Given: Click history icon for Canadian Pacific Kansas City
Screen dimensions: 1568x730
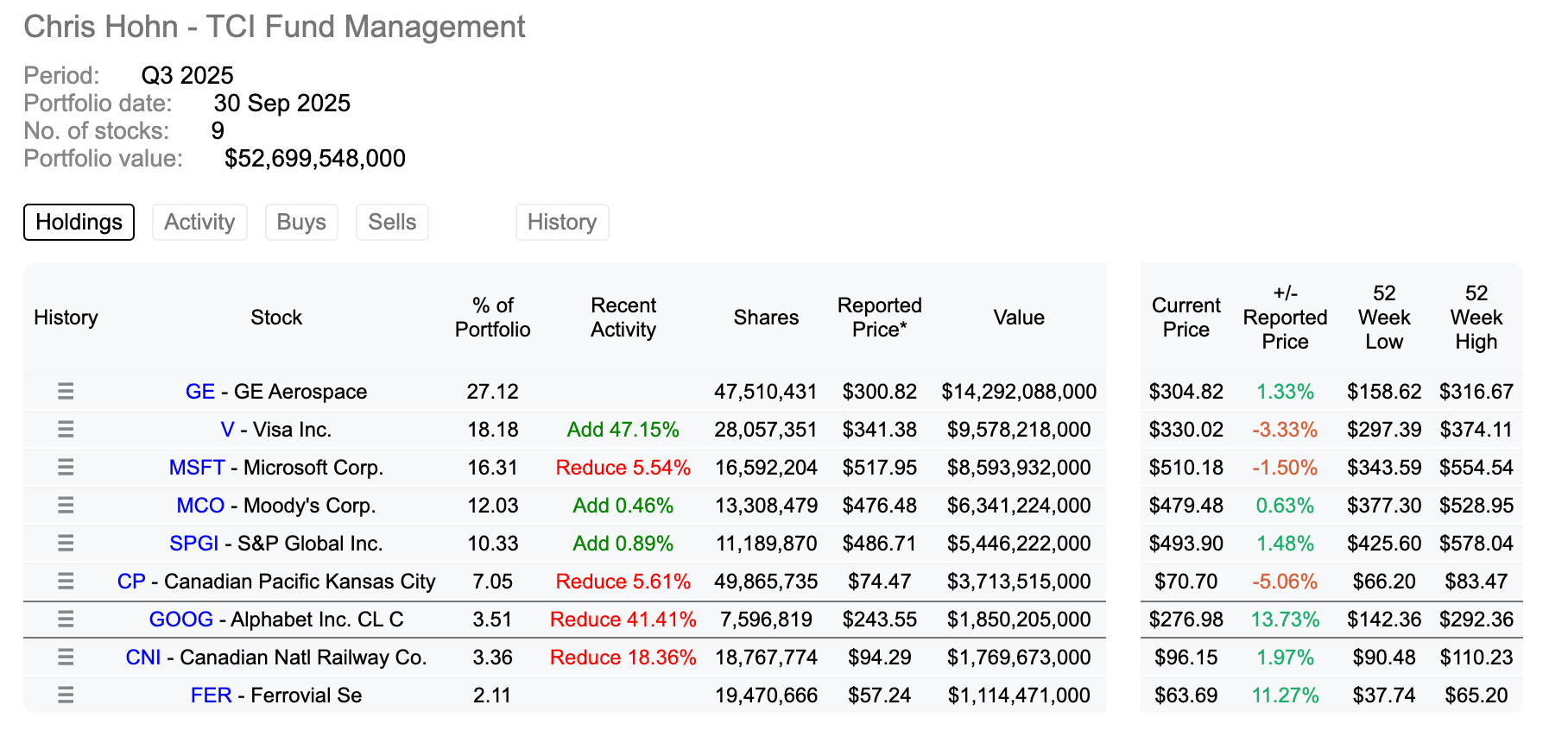Looking at the screenshot, I should point(66,582).
